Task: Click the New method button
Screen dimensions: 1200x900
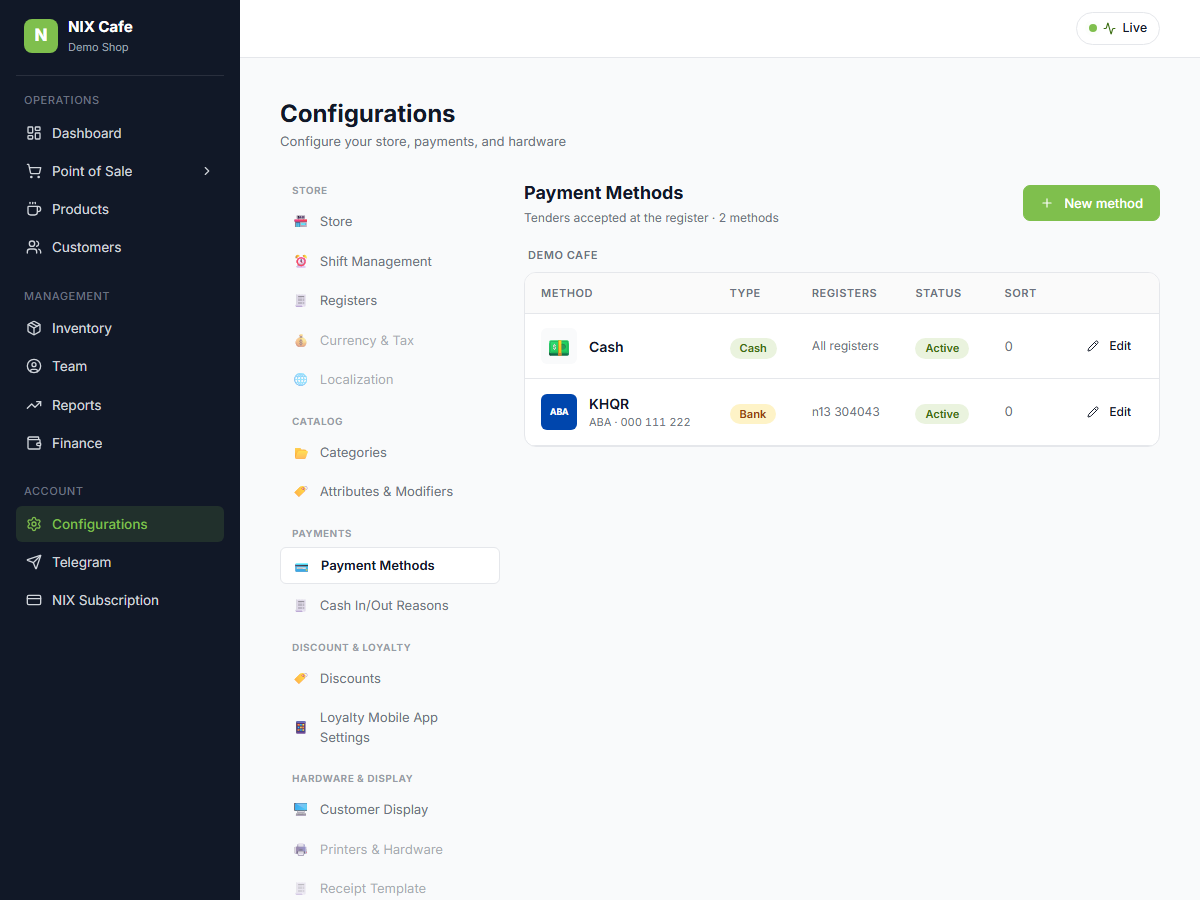Action: (1091, 203)
